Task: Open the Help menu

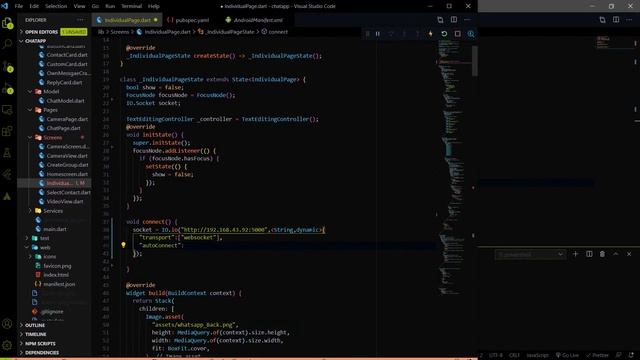Action: 153,6
